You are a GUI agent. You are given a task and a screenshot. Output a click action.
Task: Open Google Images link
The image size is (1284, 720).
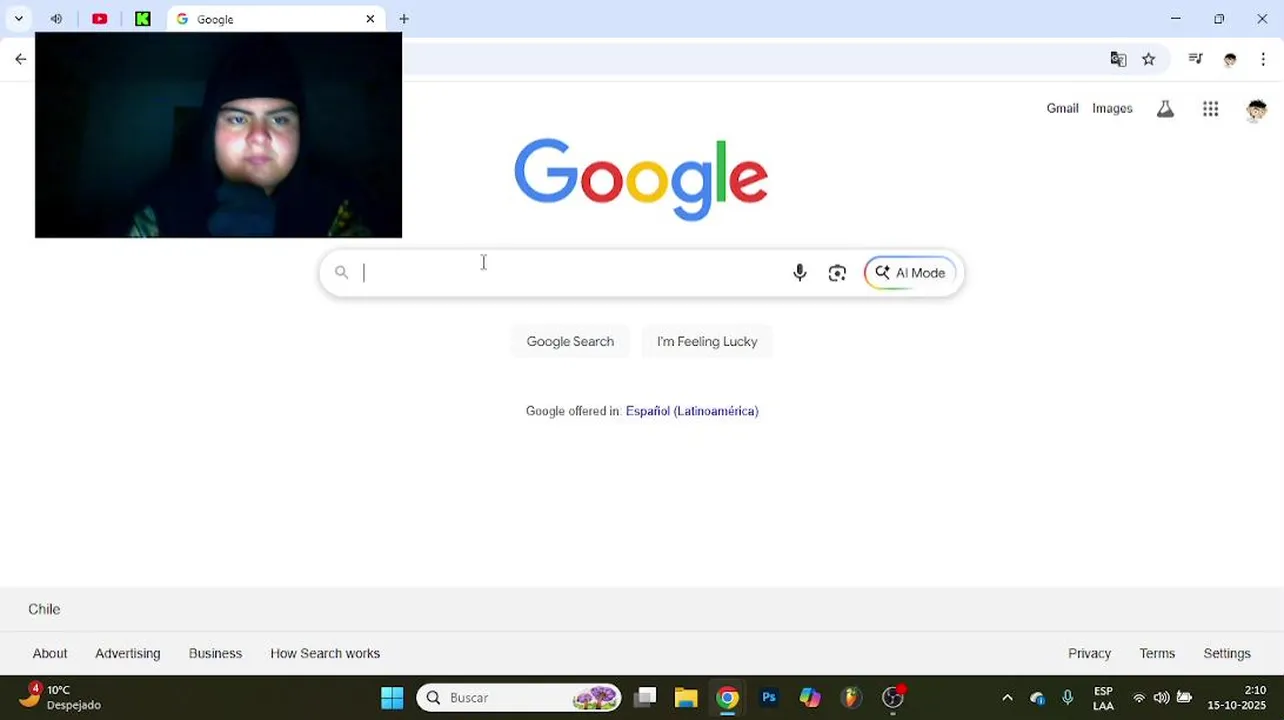click(x=1112, y=108)
